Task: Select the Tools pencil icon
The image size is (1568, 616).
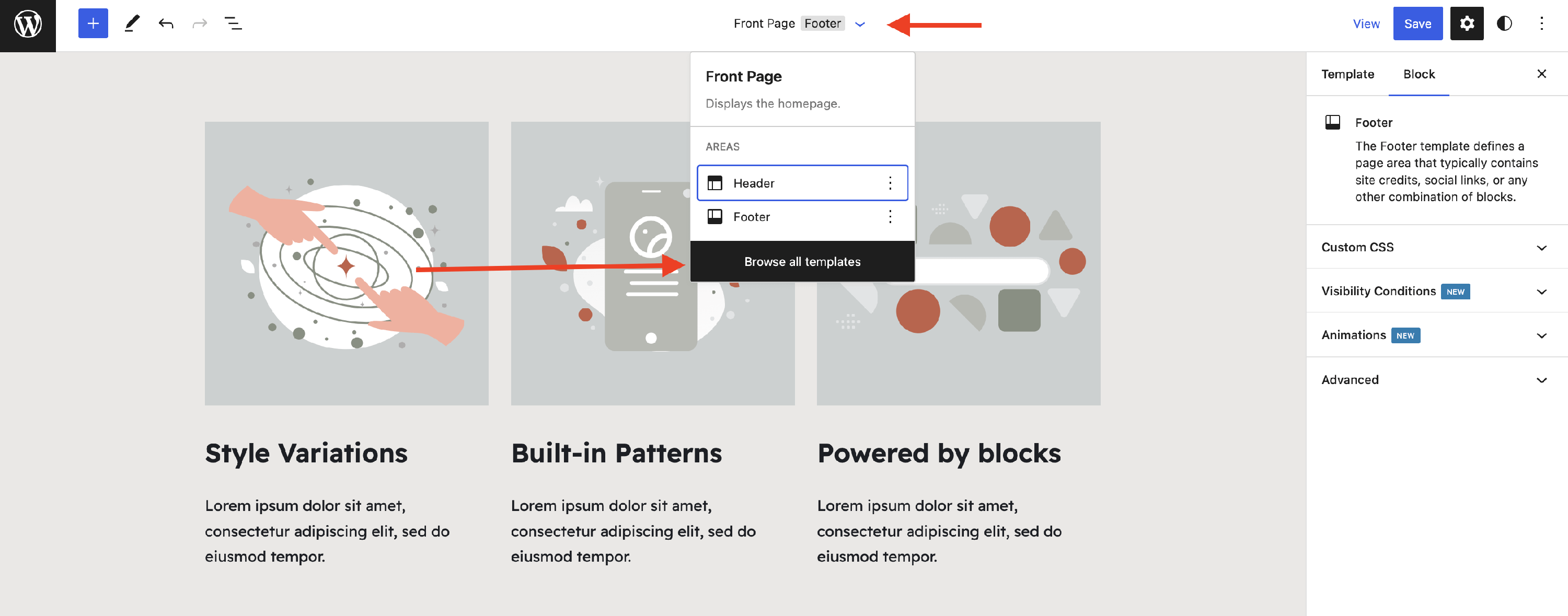Action: point(132,24)
